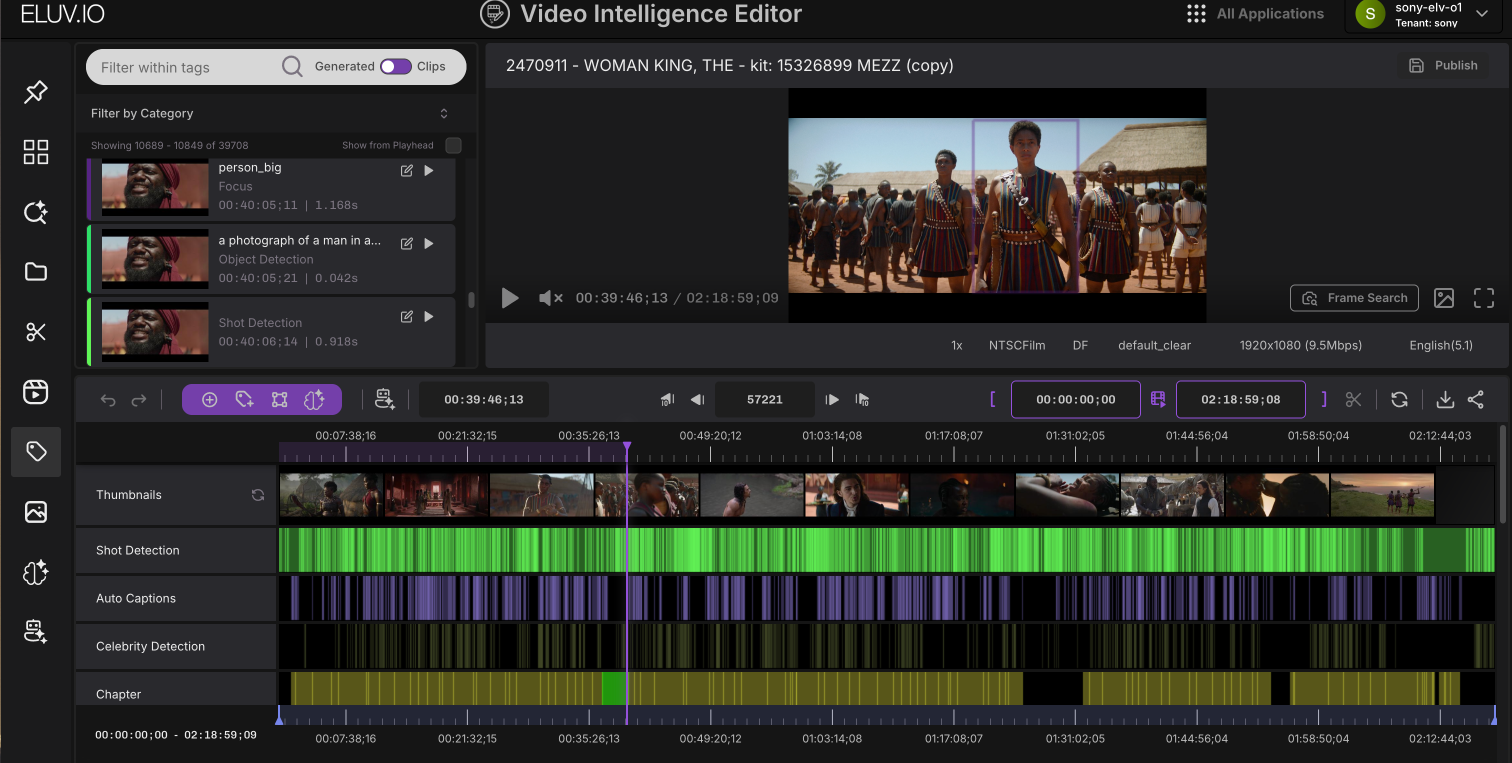The width and height of the screenshot is (1512, 763).
Task: Click the refresh icon in timeline toolbar
Action: (1399, 400)
